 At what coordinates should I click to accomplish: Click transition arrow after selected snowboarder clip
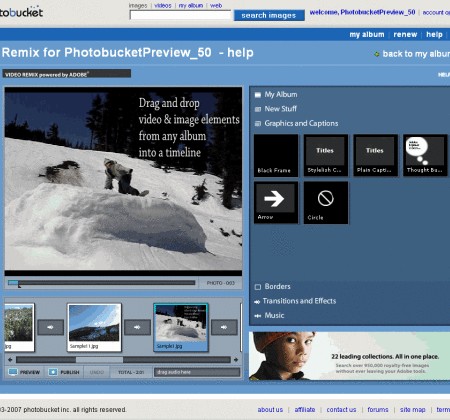224,327
